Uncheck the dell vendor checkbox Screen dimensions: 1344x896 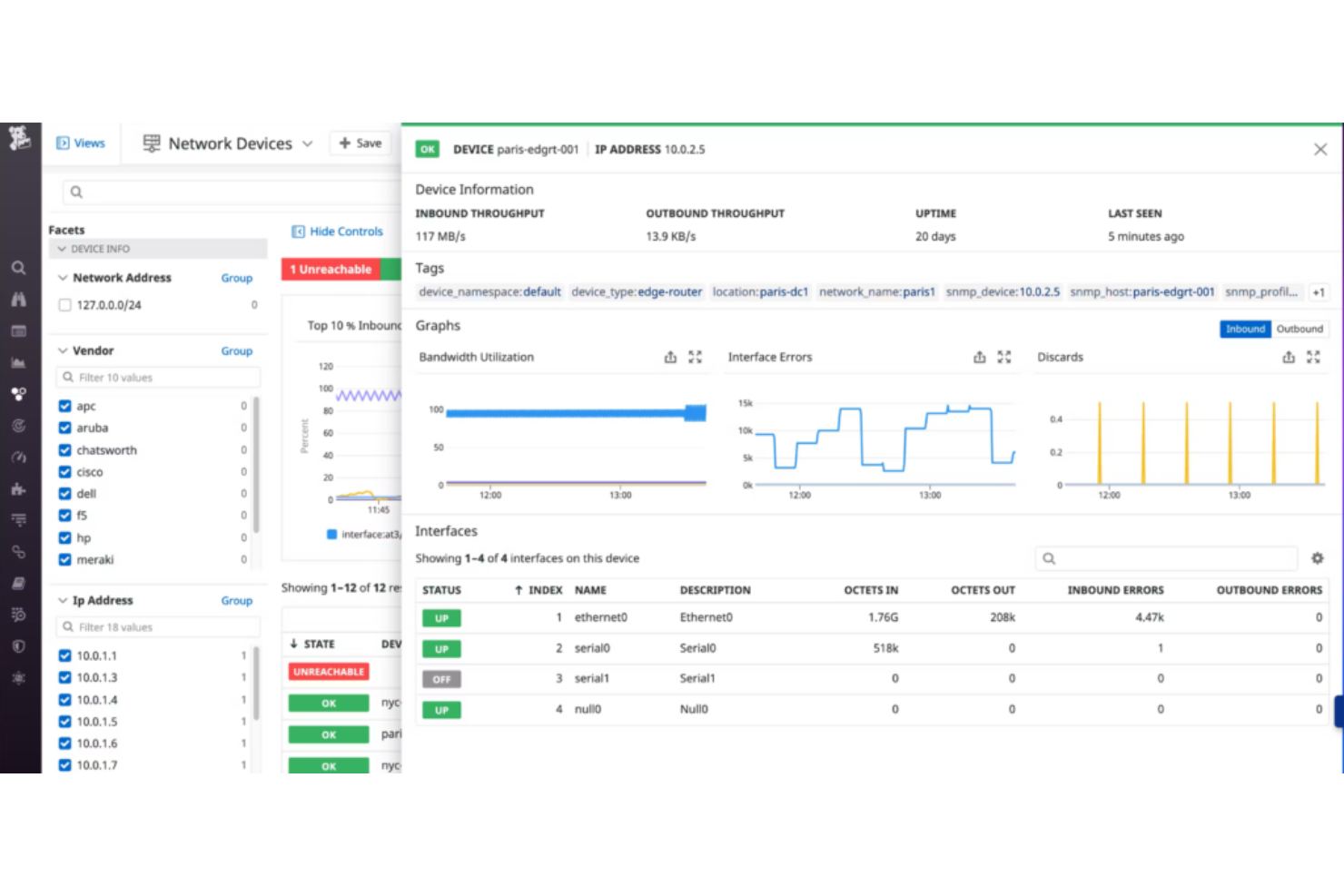(x=64, y=494)
